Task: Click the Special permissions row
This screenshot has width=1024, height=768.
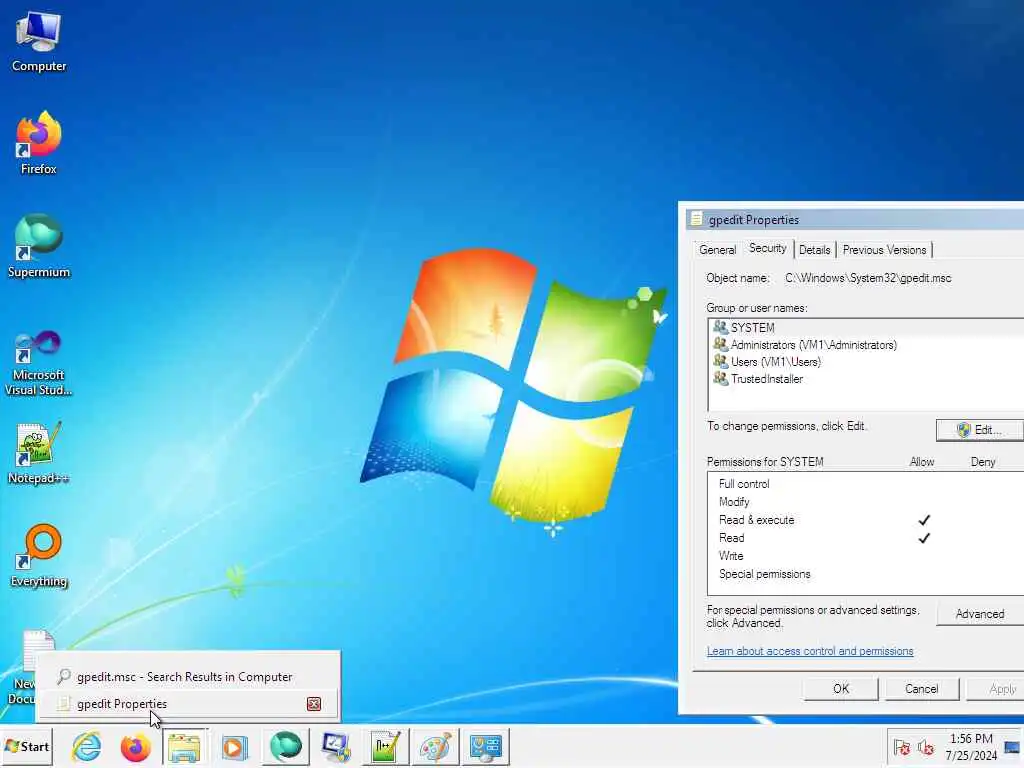Action: [x=867, y=574]
